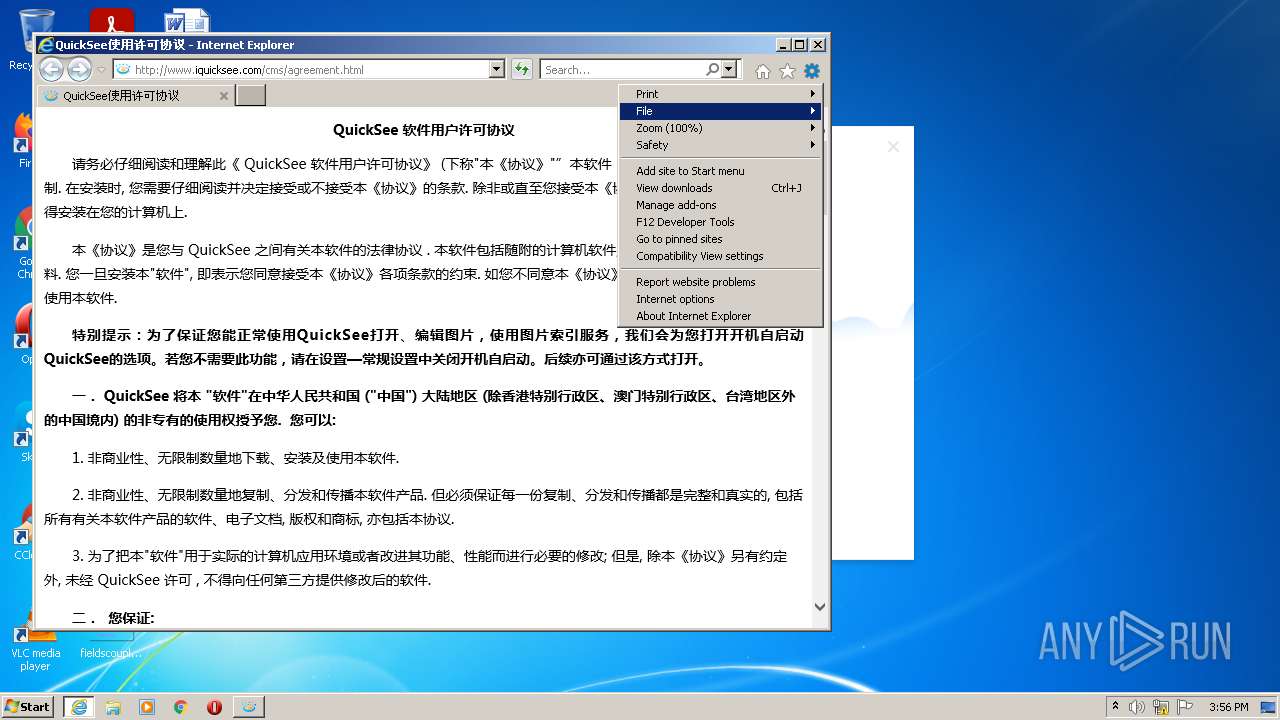The width and height of the screenshot is (1280, 720).
Task: Close the white dialog behind the menu
Action: click(893, 147)
